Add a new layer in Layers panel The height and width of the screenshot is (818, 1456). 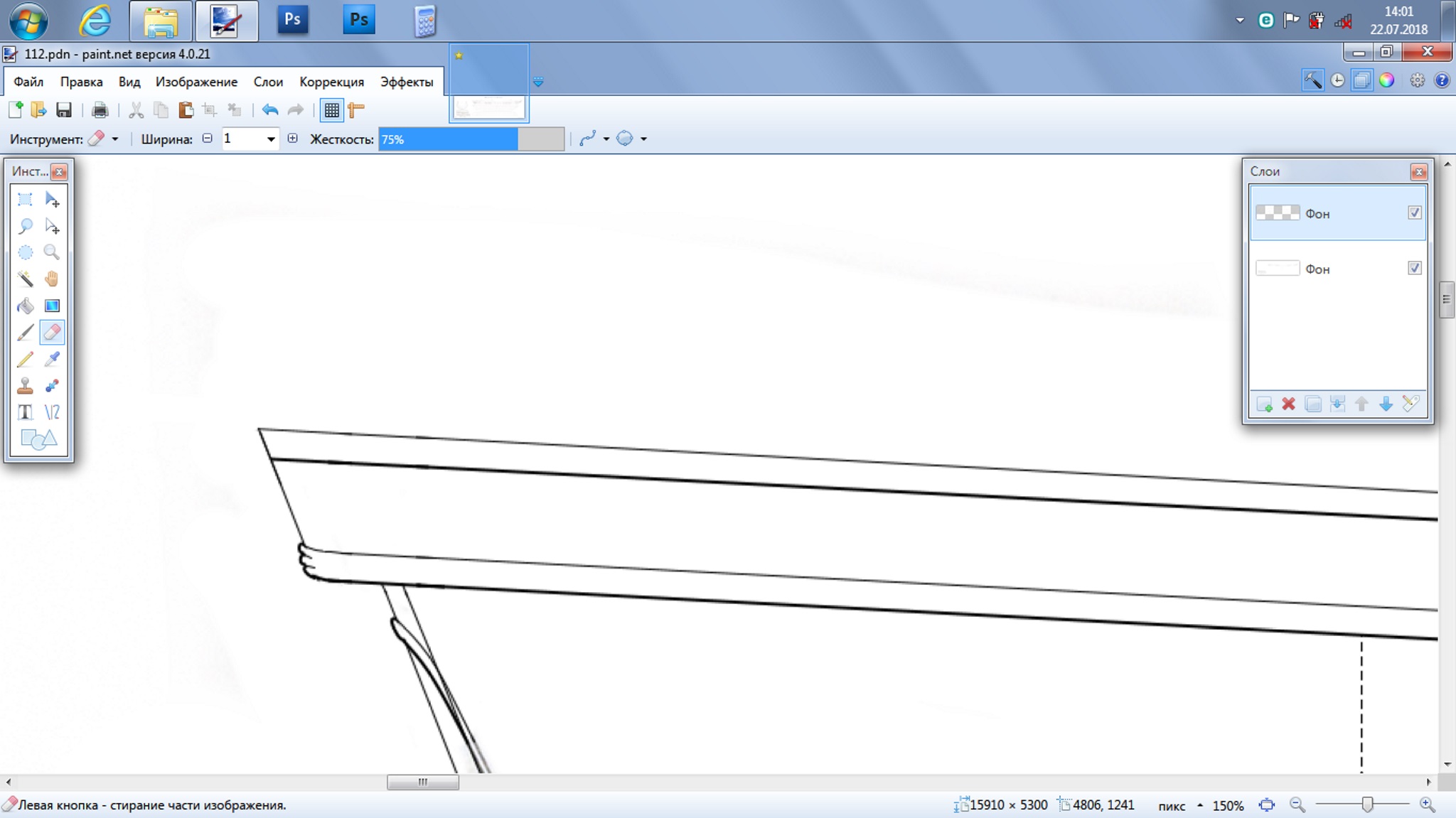point(1264,404)
